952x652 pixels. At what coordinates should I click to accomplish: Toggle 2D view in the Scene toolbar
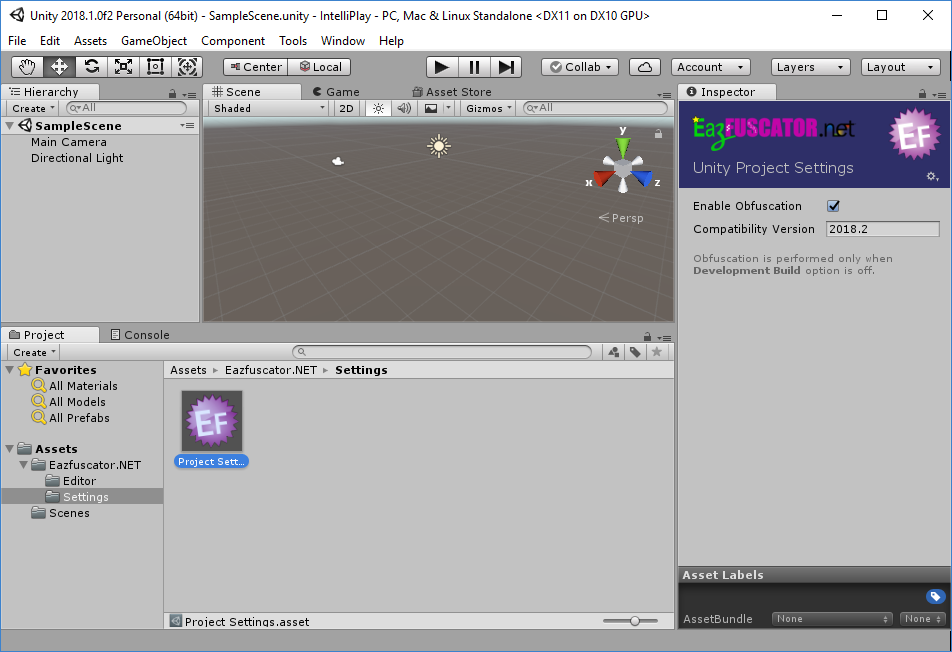pos(345,107)
